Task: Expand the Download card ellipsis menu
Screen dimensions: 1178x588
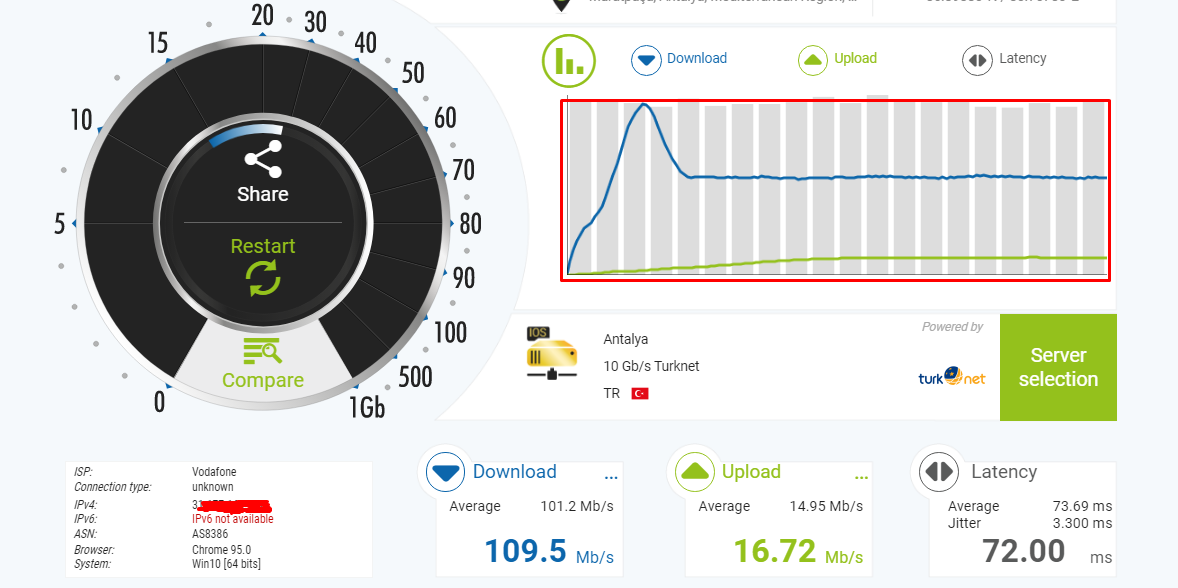Action: tap(610, 477)
